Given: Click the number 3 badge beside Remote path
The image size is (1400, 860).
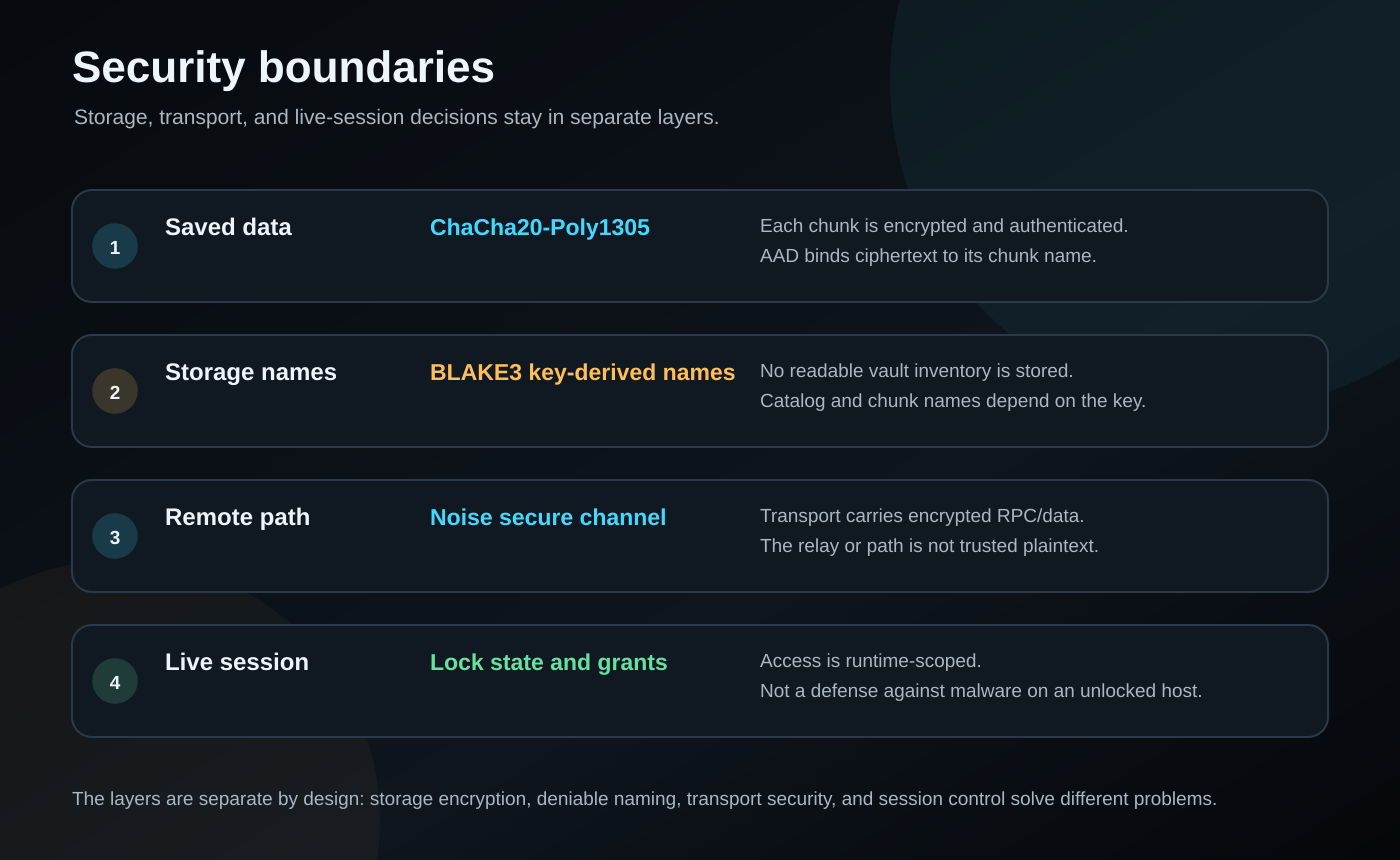Looking at the screenshot, I should [115, 536].
